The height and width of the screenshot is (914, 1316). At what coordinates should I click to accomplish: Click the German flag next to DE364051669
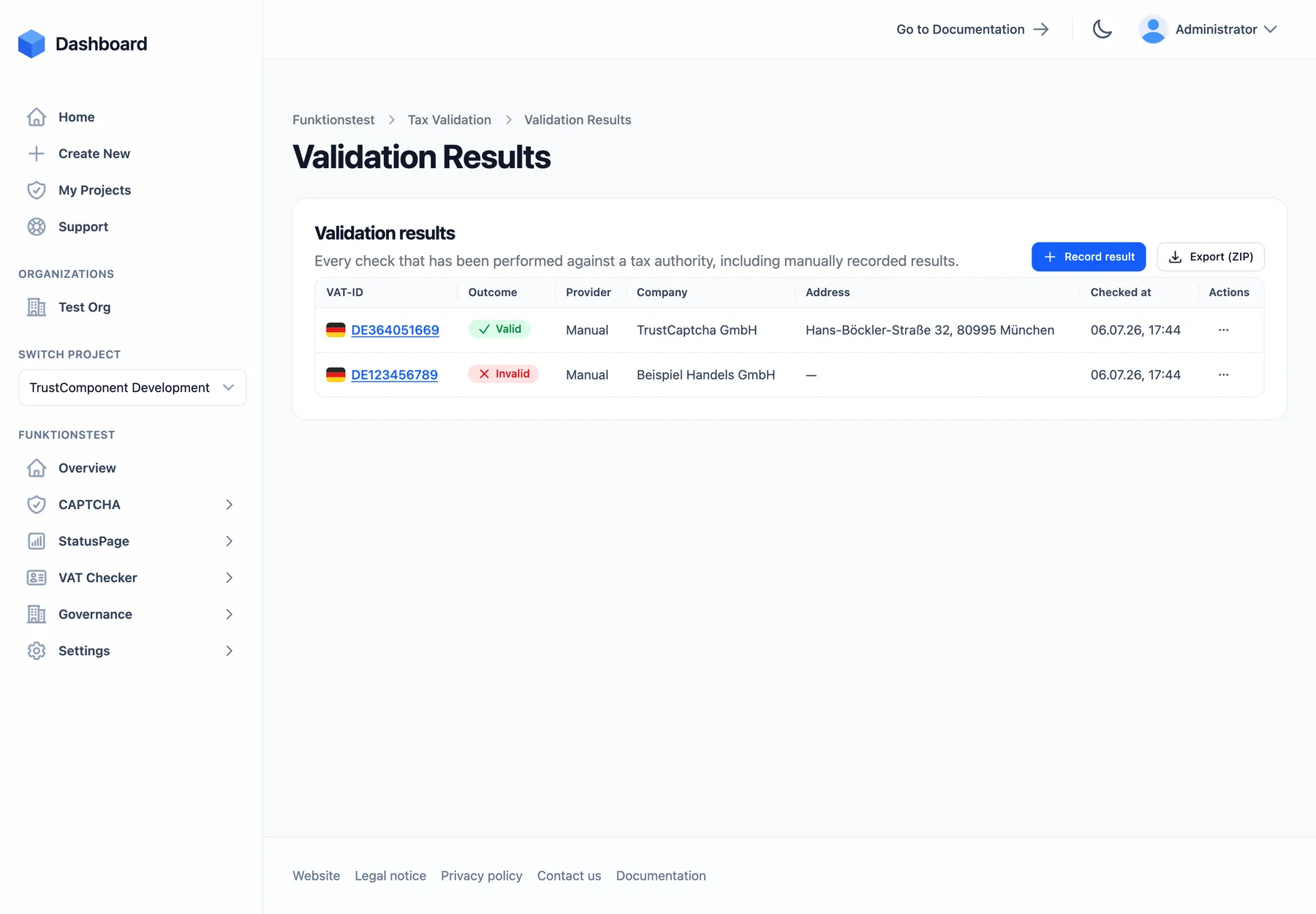tap(336, 330)
